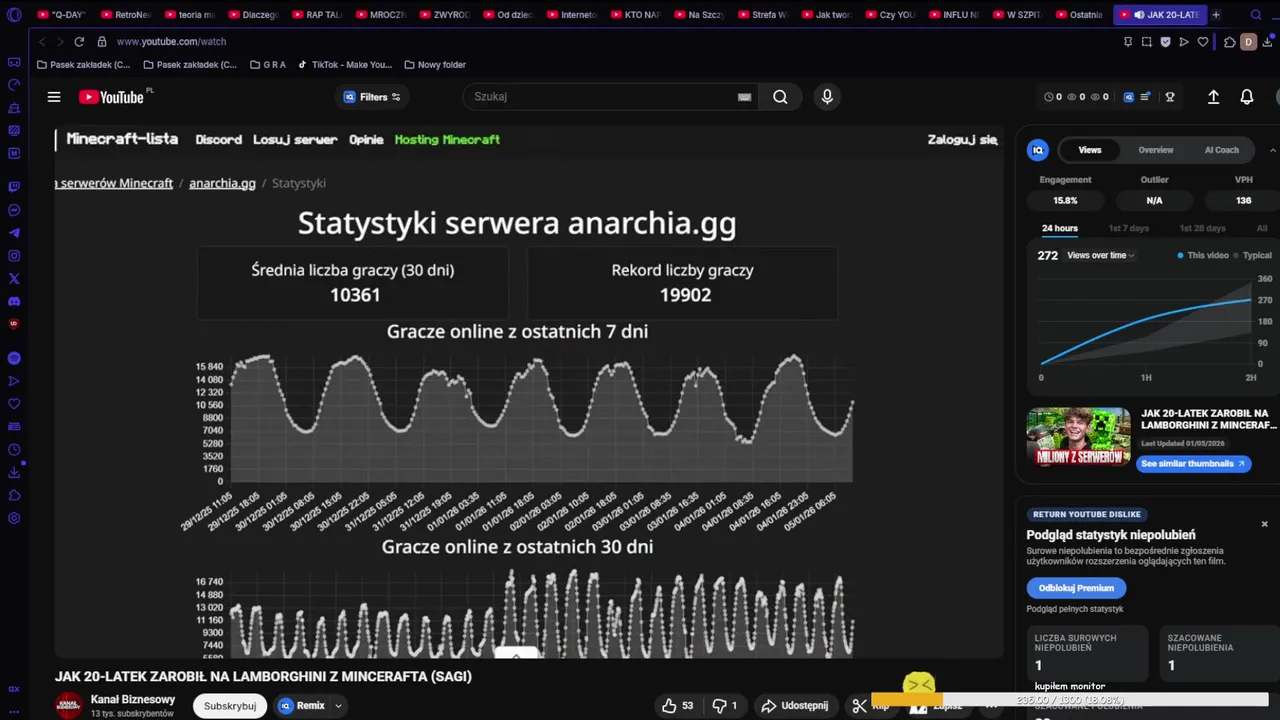Select the 24 hours time range
The width and height of the screenshot is (1280, 720).
[1060, 228]
